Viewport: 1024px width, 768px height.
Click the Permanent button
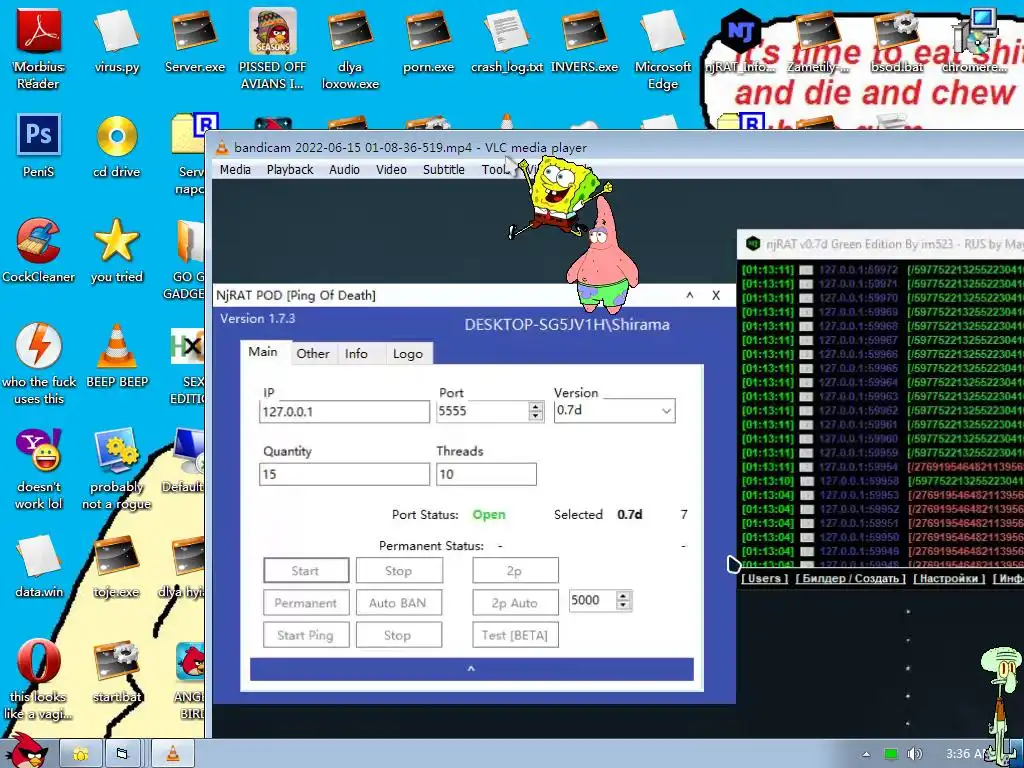click(x=306, y=602)
